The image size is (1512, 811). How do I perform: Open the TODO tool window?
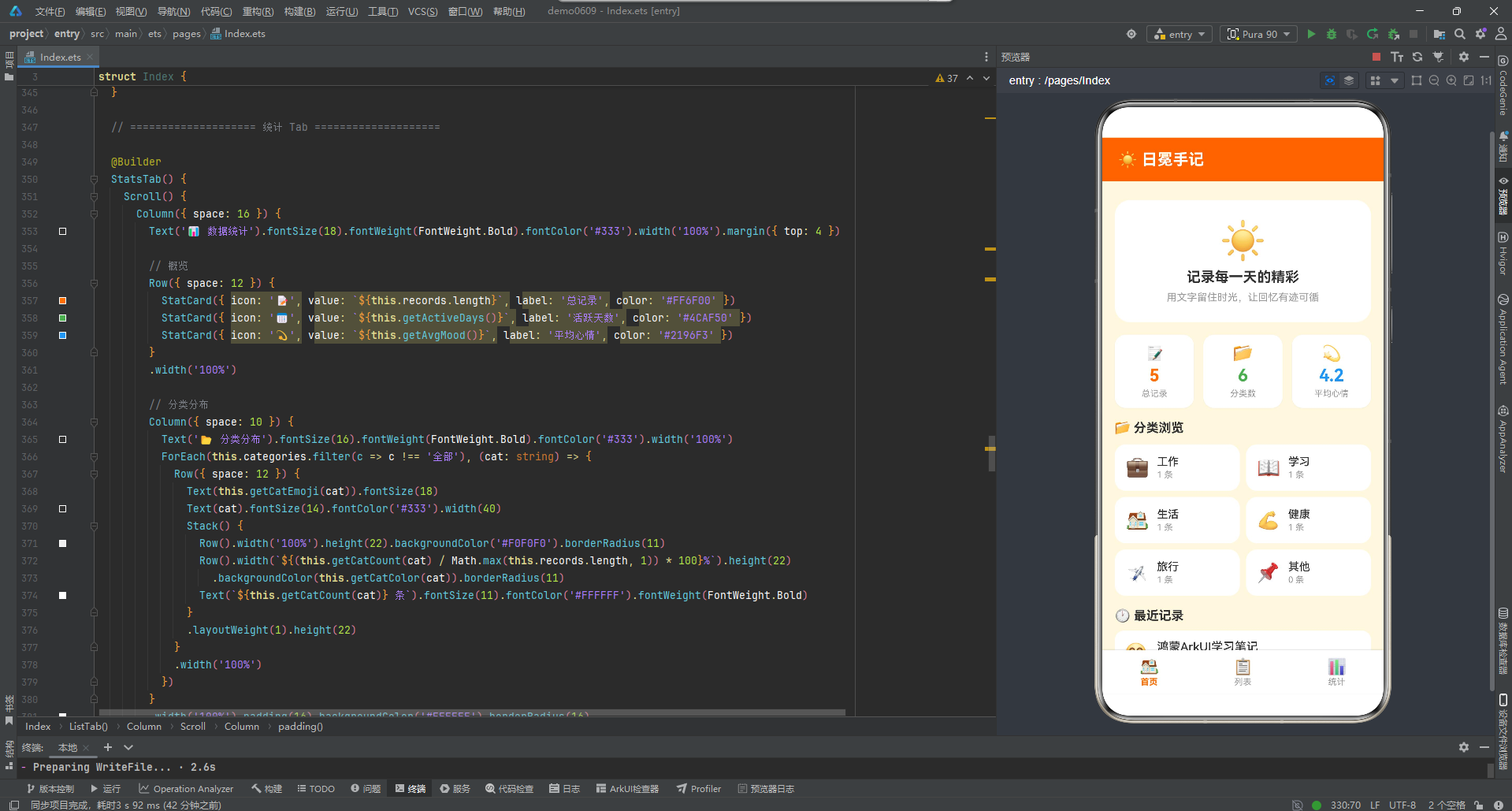click(x=316, y=789)
